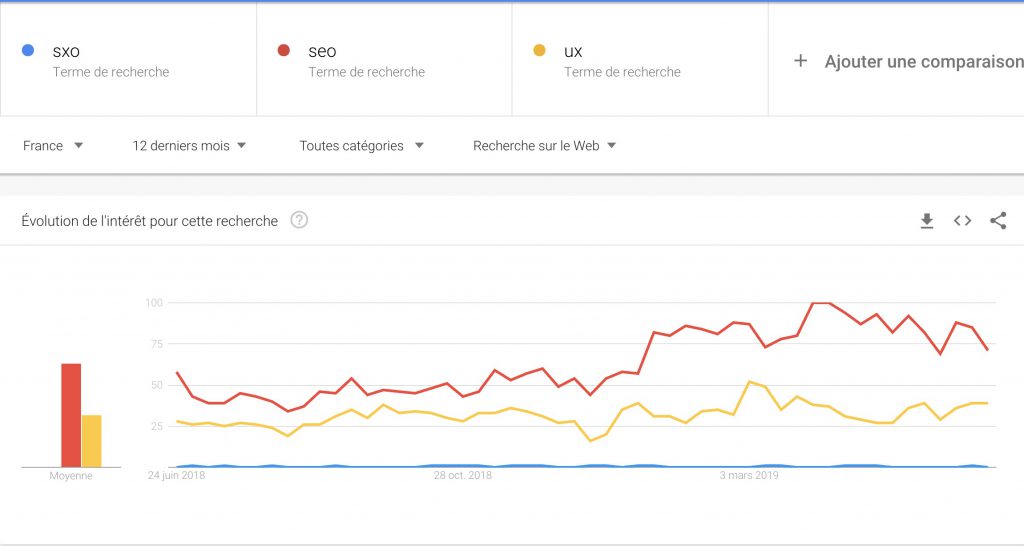Select the yellow ux color dot
This screenshot has height=546, width=1024.
coord(539,50)
